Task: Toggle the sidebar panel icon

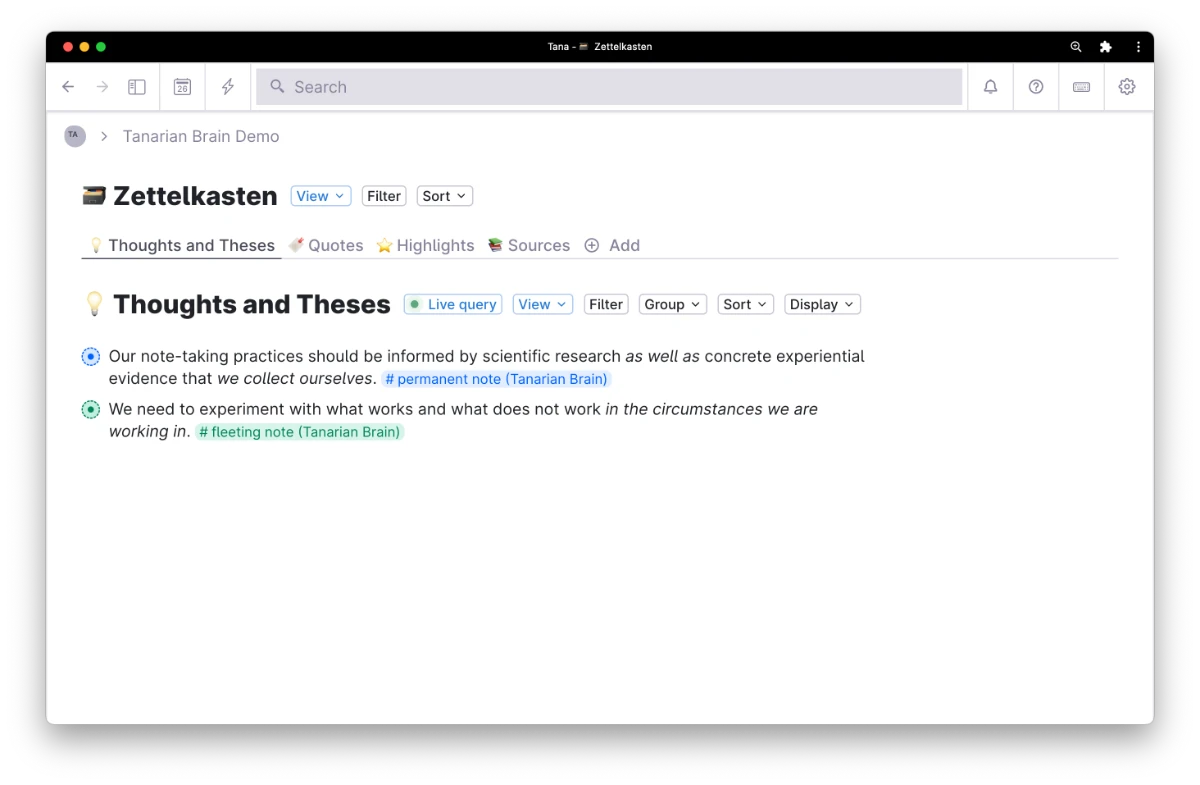Action: pos(137,87)
